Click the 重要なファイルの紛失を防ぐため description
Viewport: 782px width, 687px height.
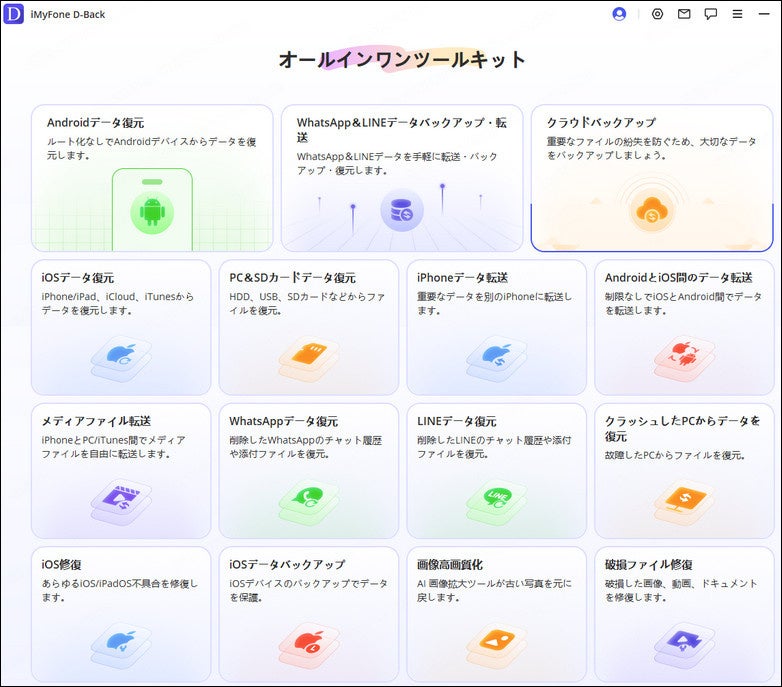coord(651,149)
